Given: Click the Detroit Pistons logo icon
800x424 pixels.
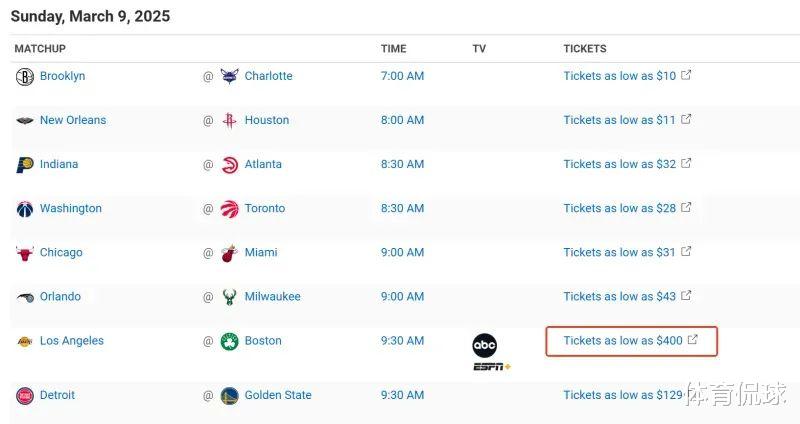Looking at the screenshot, I should [x=25, y=395].
